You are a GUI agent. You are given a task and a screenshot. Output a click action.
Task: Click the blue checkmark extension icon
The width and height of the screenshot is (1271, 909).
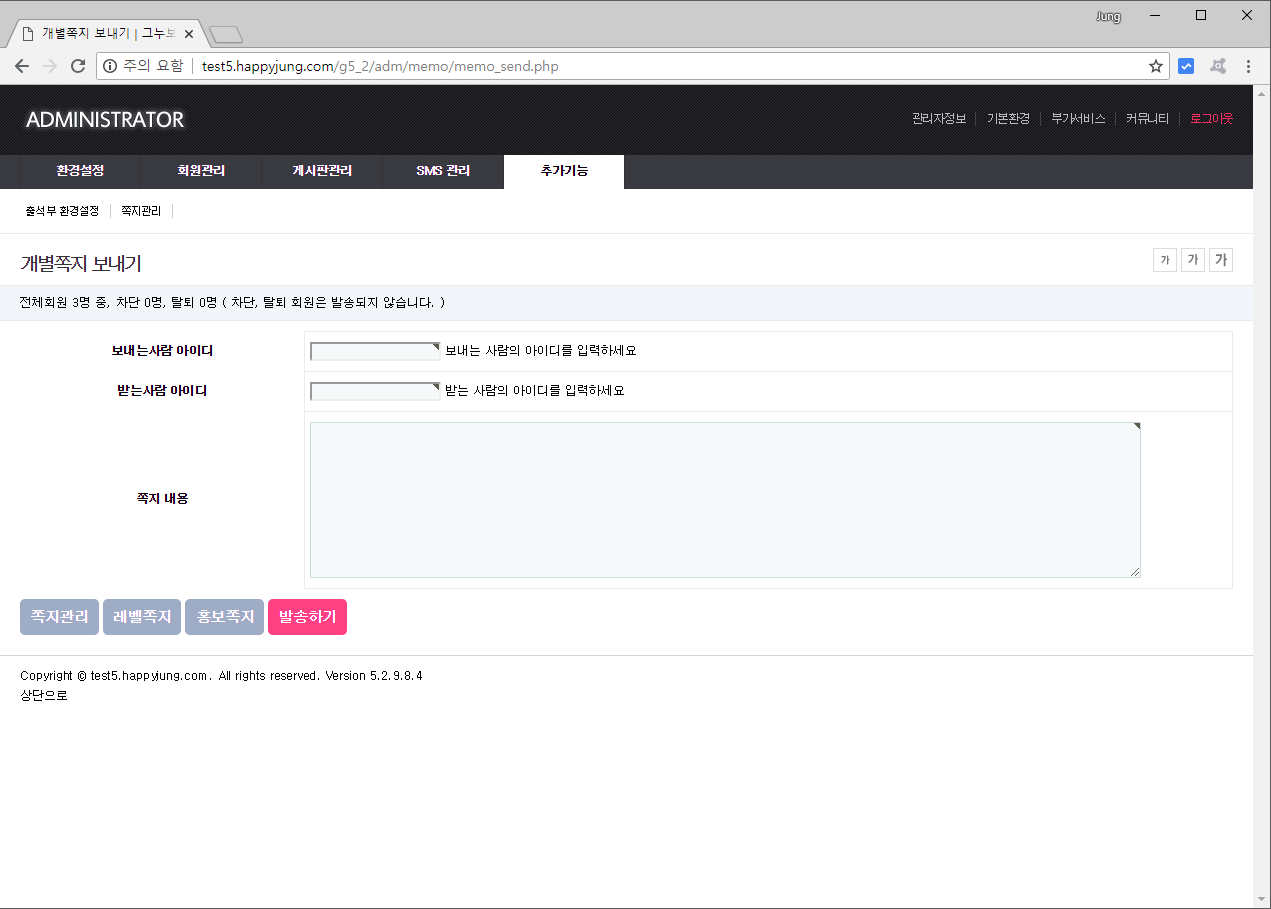(1186, 67)
